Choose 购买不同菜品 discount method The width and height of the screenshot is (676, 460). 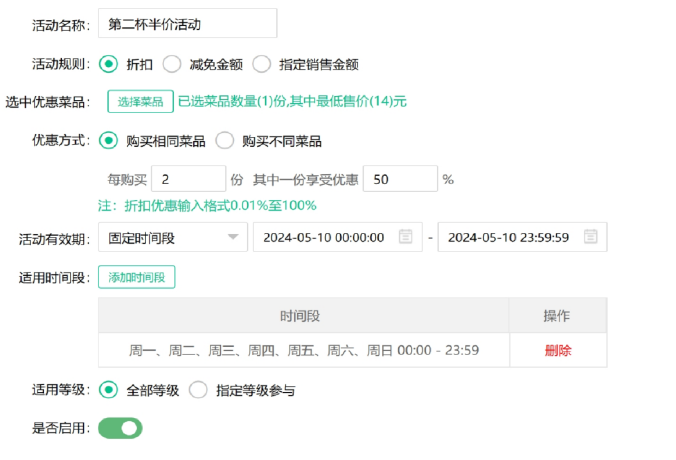224,141
